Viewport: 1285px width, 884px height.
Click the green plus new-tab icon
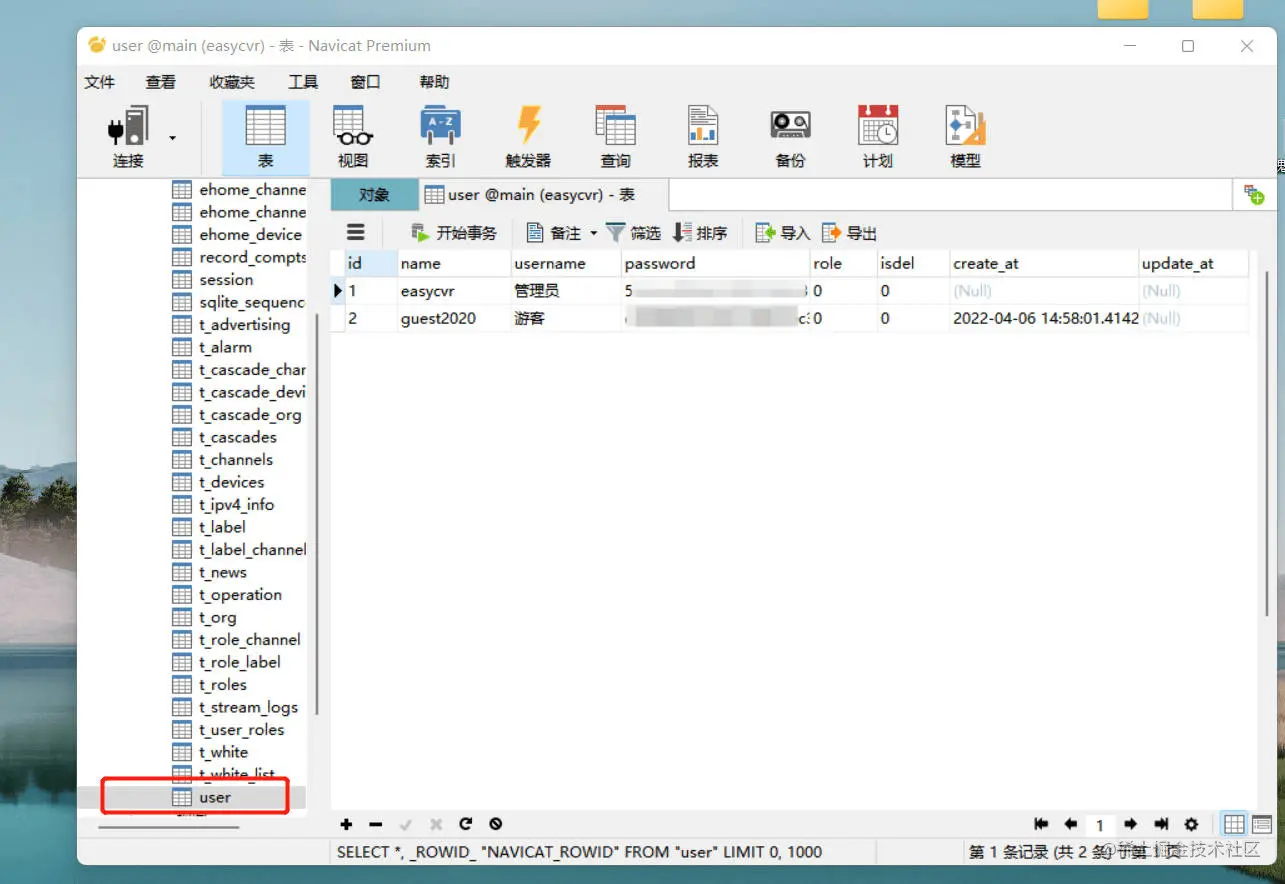point(1254,195)
